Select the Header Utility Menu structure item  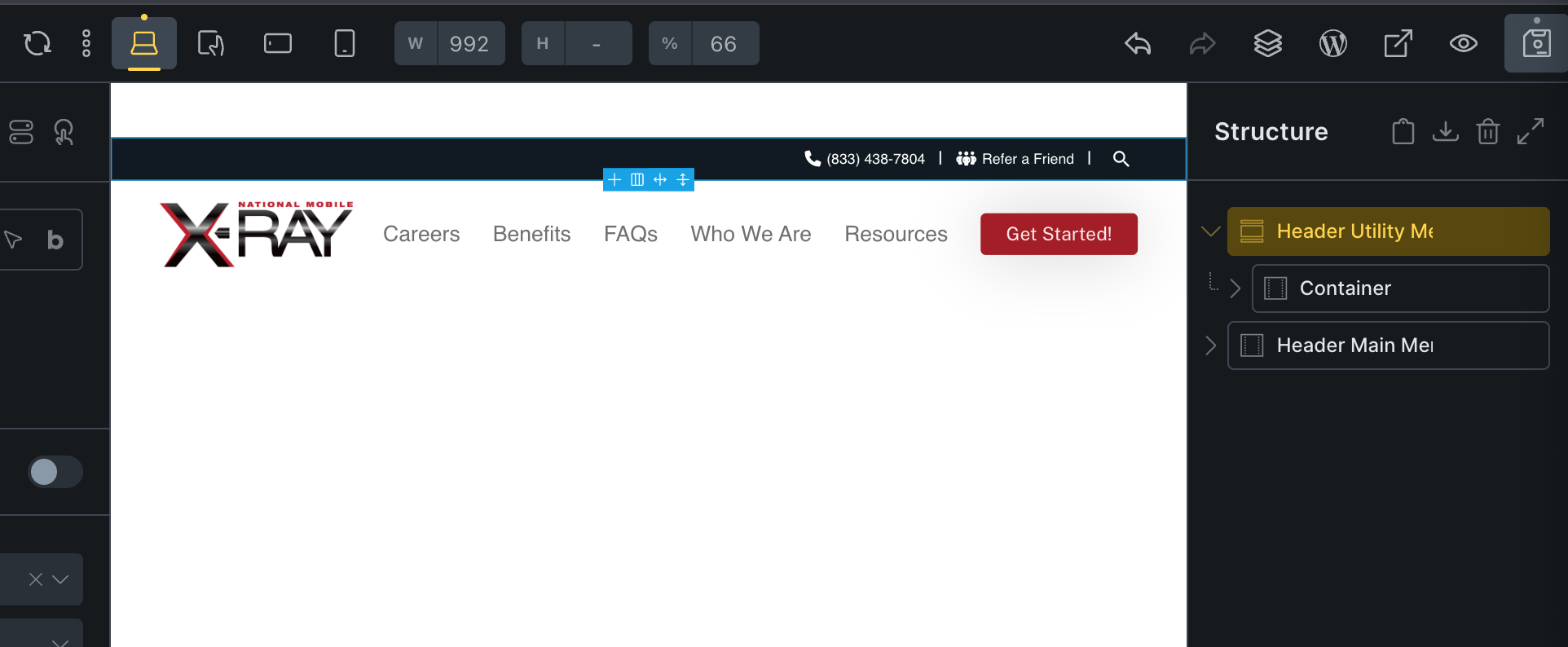coord(1388,231)
